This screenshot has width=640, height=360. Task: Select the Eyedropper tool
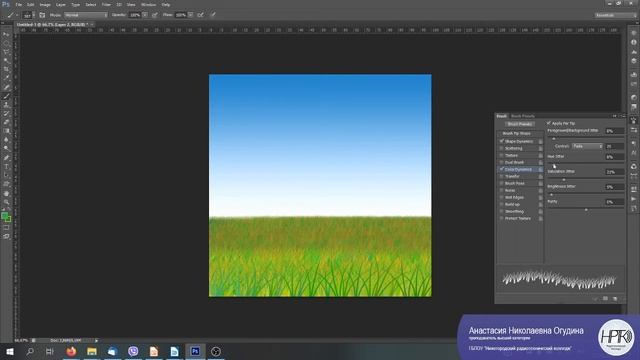click(6, 78)
